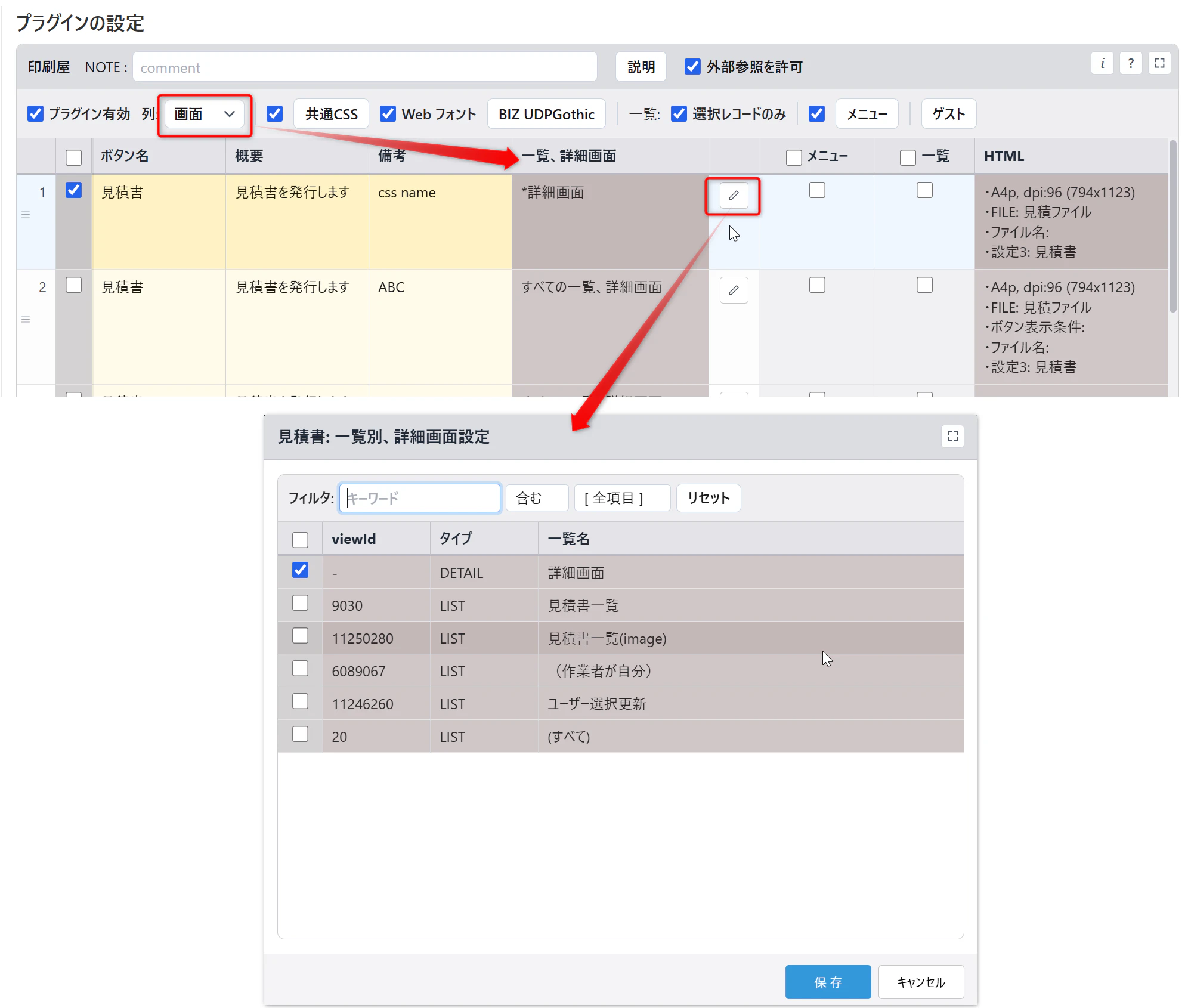This screenshot has height=1008, width=1188.
Task: Grab the drag handle of row 1
Action: 26,214
